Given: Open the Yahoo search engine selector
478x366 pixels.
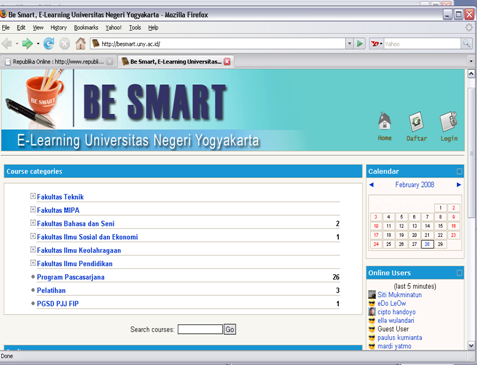Looking at the screenshot, I should [x=377, y=44].
